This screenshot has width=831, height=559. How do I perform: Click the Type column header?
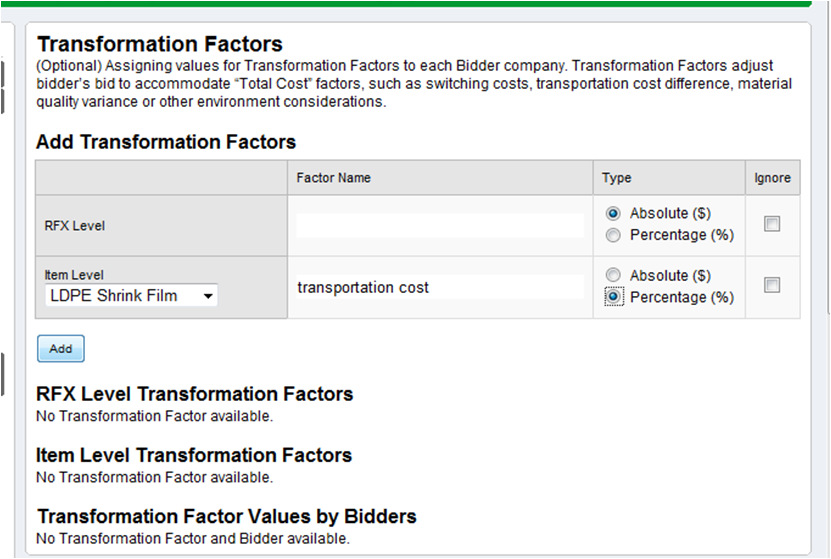tap(617, 178)
